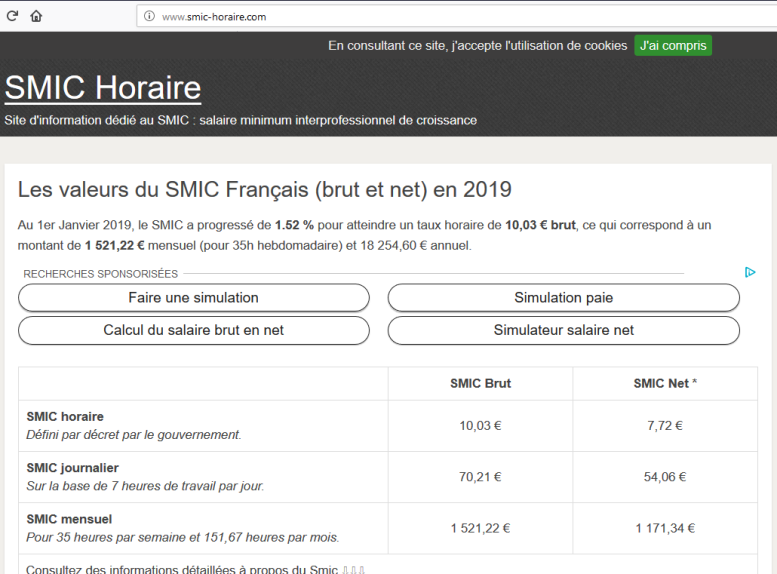Click the SMIC horaire row label
Screen dimensions: 777x574
click(65, 416)
